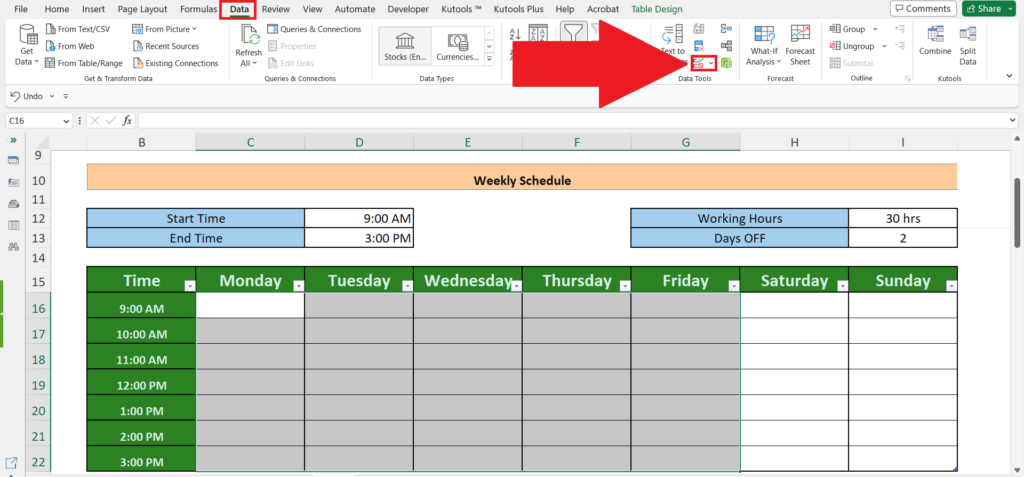Expand the Group dropdown arrow

click(875, 29)
